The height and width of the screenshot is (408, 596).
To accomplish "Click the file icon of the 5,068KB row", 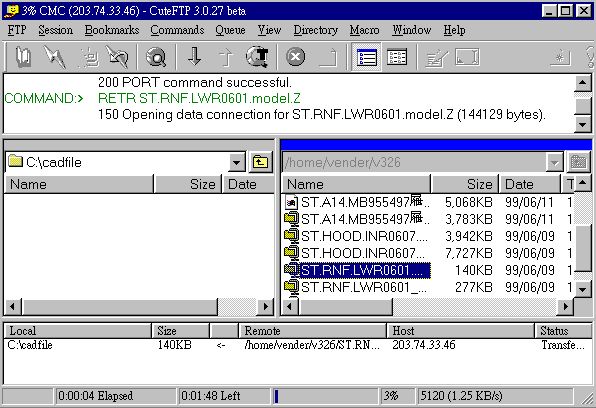I will point(291,202).
